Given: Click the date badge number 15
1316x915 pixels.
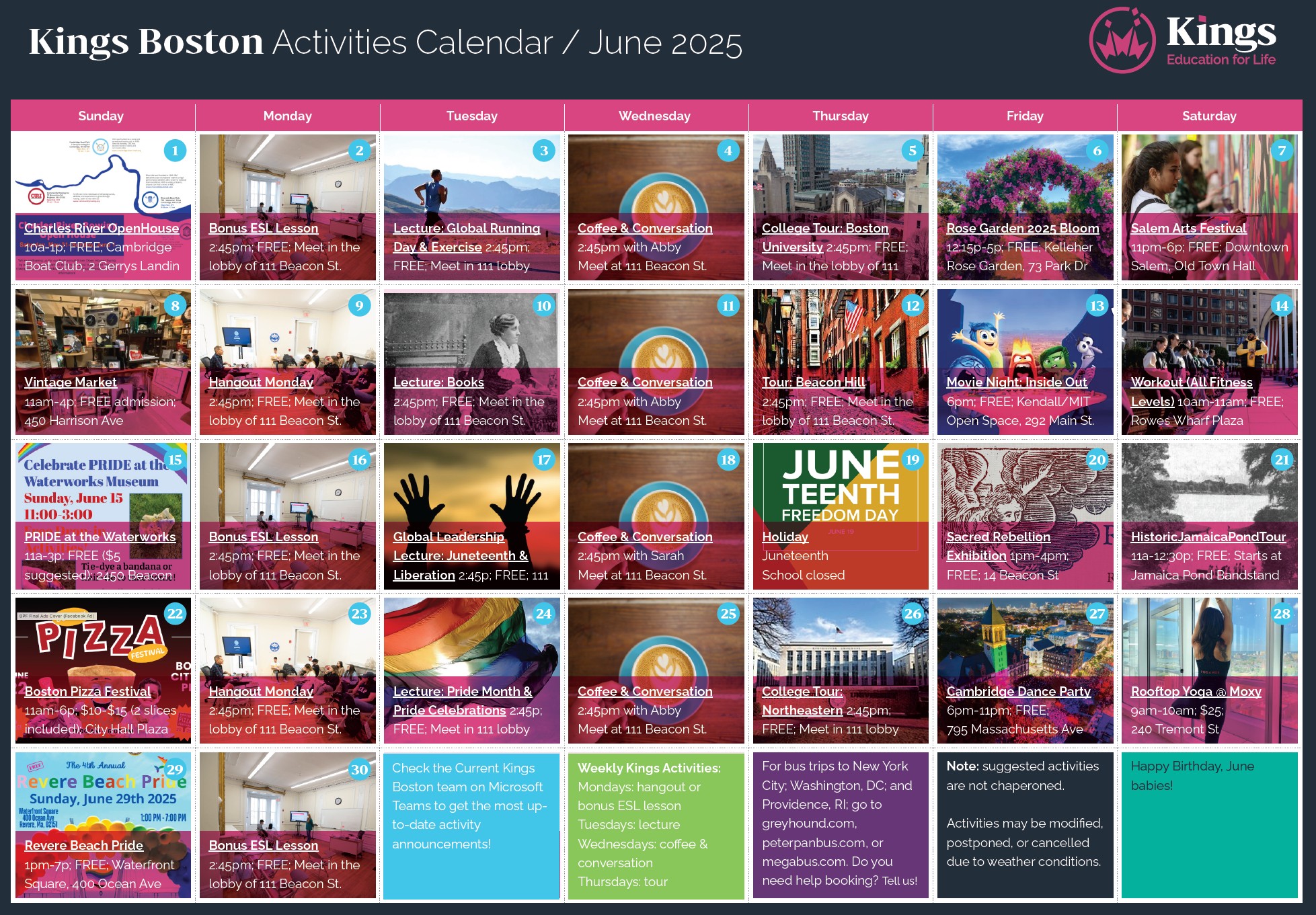Looking at the screenshot, I should tap(175, 460).
